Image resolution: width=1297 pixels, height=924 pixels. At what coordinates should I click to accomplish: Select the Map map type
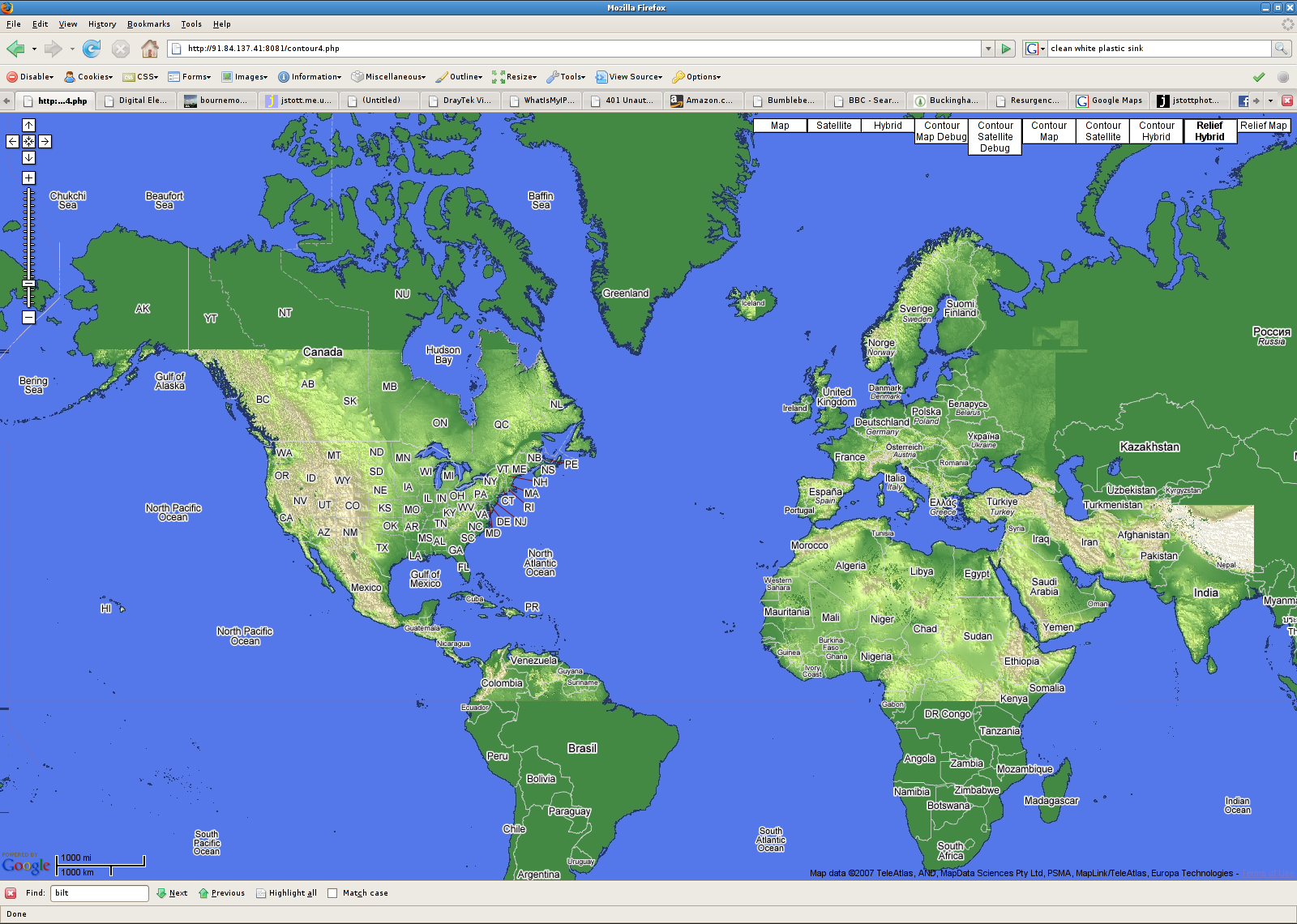780,126
